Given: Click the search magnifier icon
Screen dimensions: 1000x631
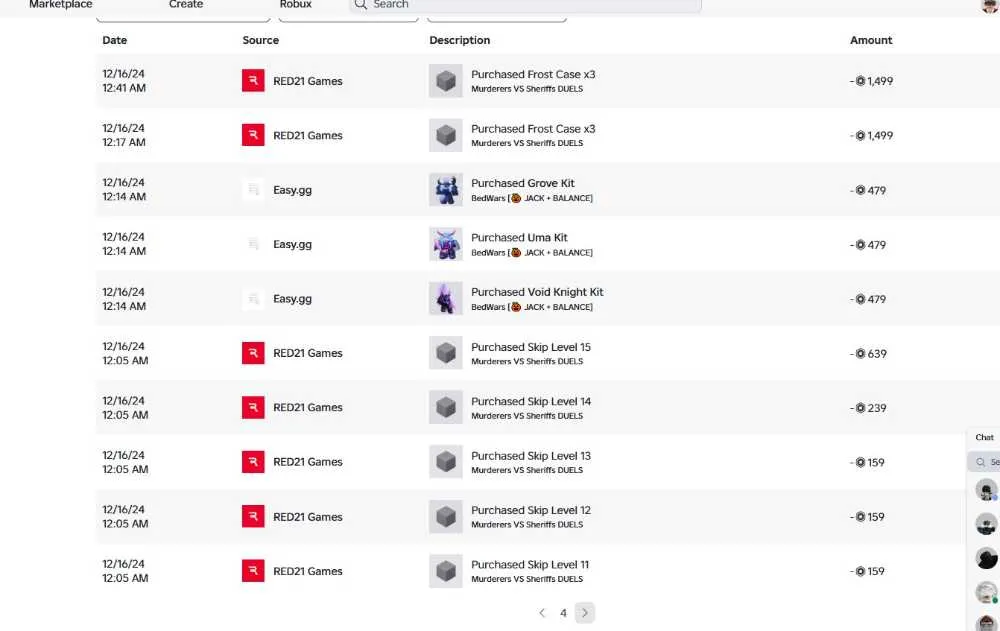Looking at the screenshot, I should click(360, 4).
